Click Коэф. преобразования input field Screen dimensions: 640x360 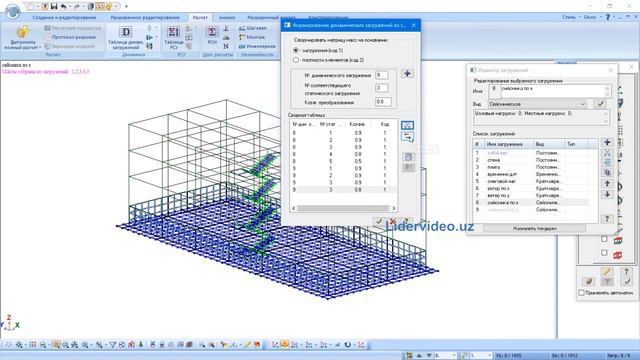click(384, 102)
